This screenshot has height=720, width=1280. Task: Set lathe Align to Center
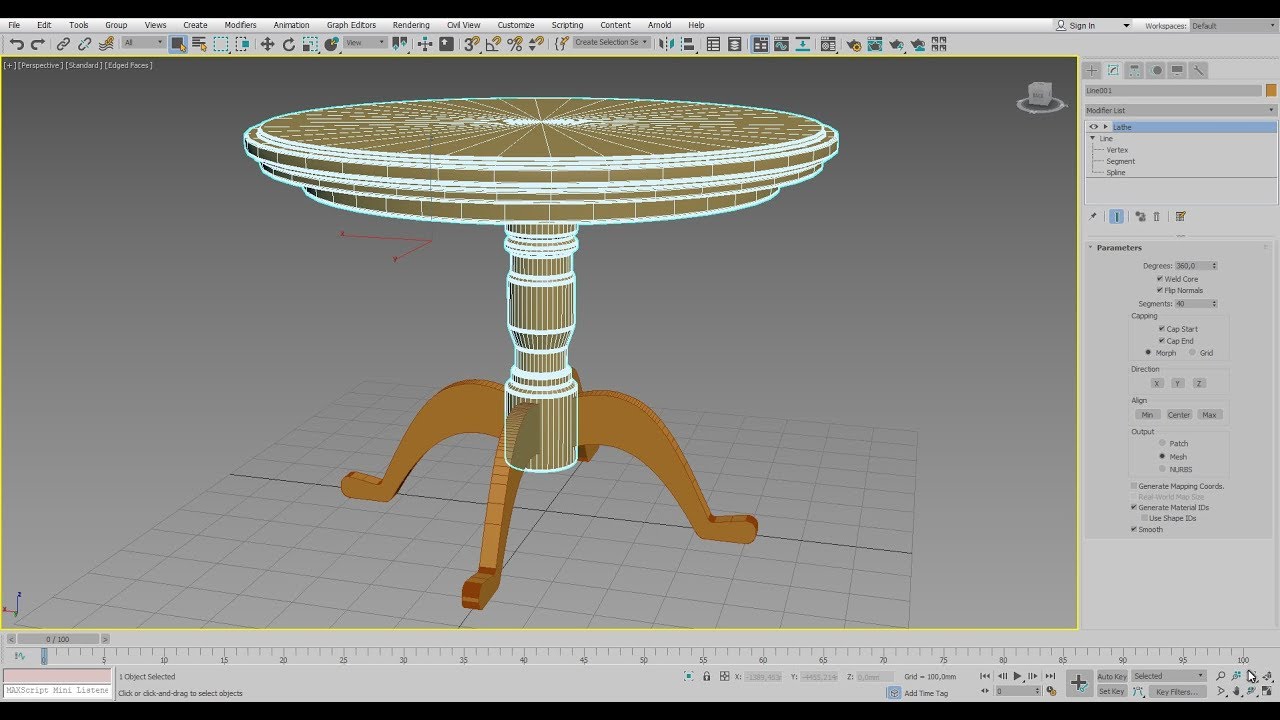[x=1179, y=415]
